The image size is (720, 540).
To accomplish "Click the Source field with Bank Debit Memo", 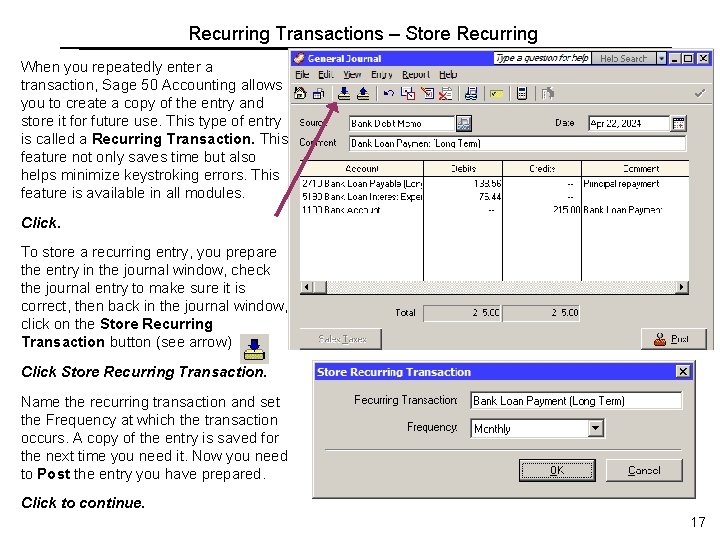I will tap(401, 123).
